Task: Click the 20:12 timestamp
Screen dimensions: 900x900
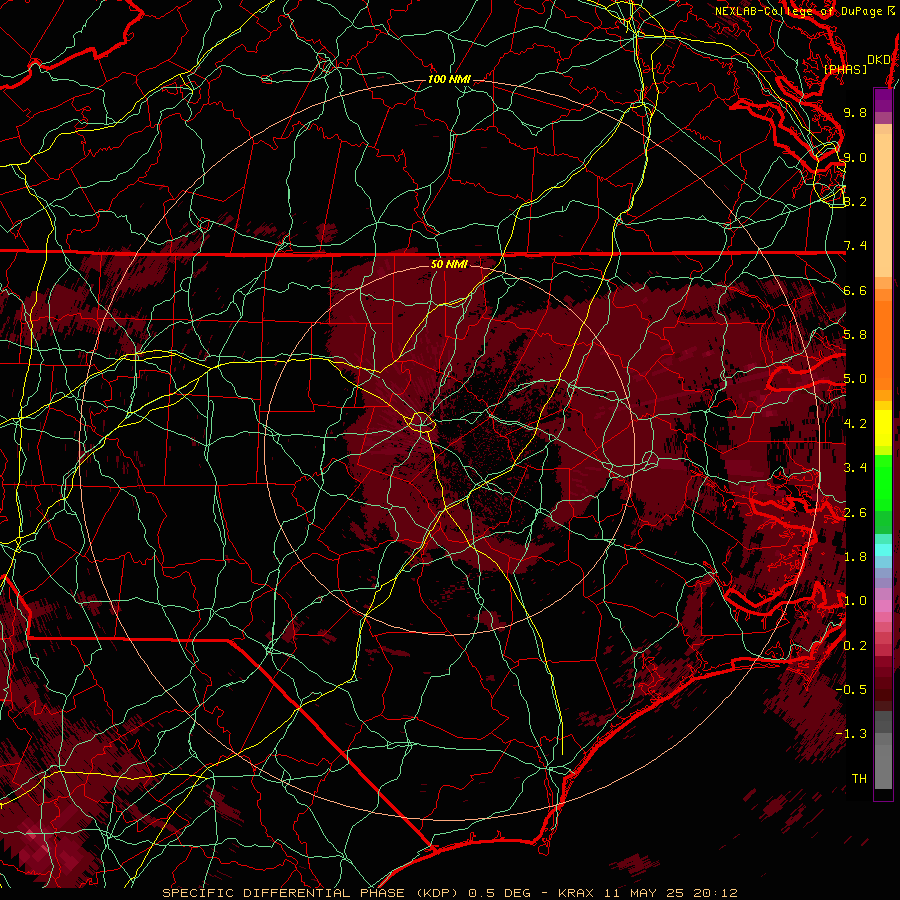Action: [x=715, y=893]
